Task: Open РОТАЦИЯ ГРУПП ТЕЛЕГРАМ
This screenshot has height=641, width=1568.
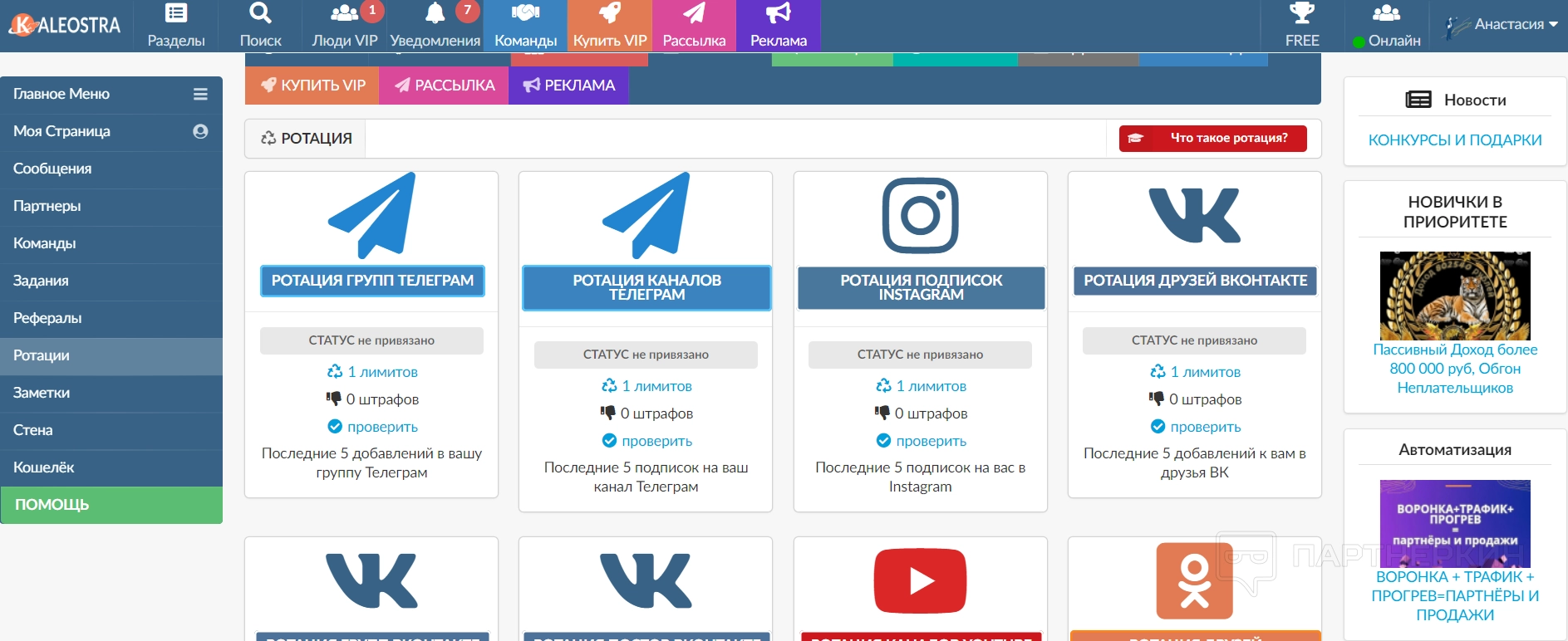Action: coord(372,281)
